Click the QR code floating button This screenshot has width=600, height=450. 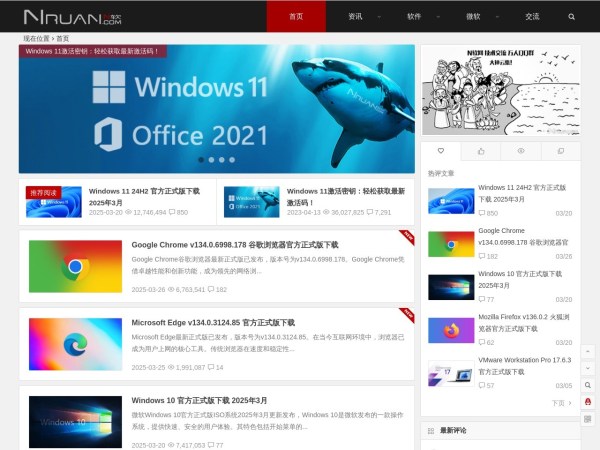coord(588,419)
